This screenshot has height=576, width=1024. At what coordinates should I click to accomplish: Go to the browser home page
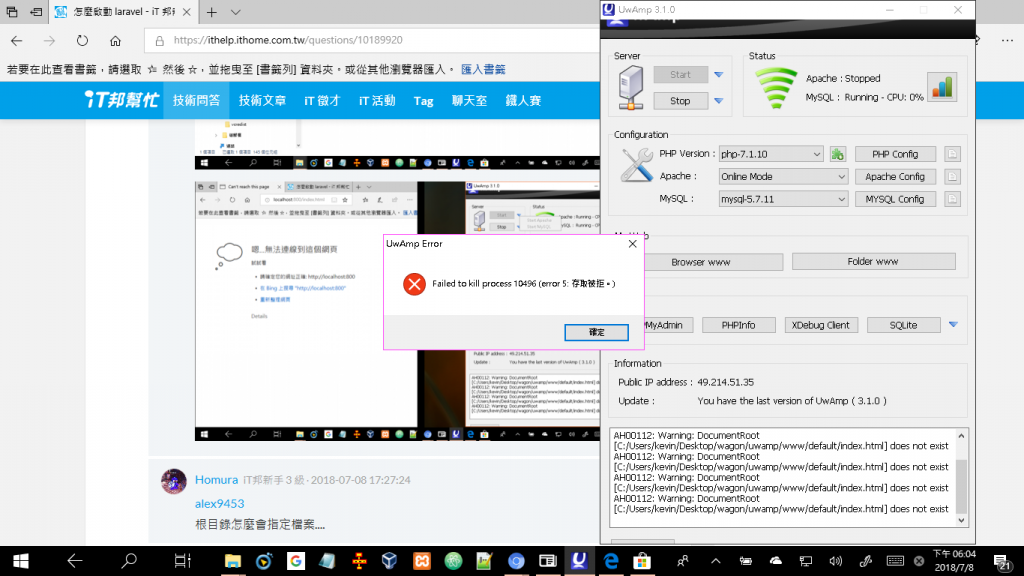(x=115, y=40)
